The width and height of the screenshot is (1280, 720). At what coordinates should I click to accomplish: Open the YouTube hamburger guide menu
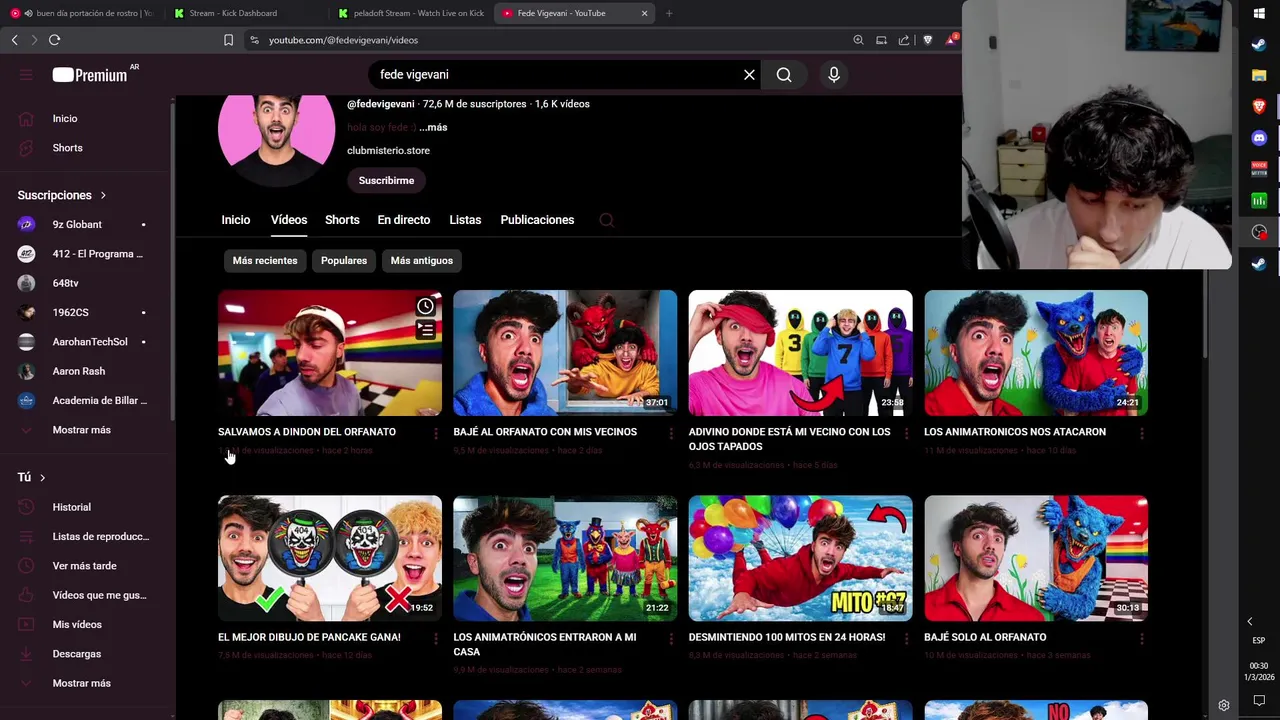point(26,75)
